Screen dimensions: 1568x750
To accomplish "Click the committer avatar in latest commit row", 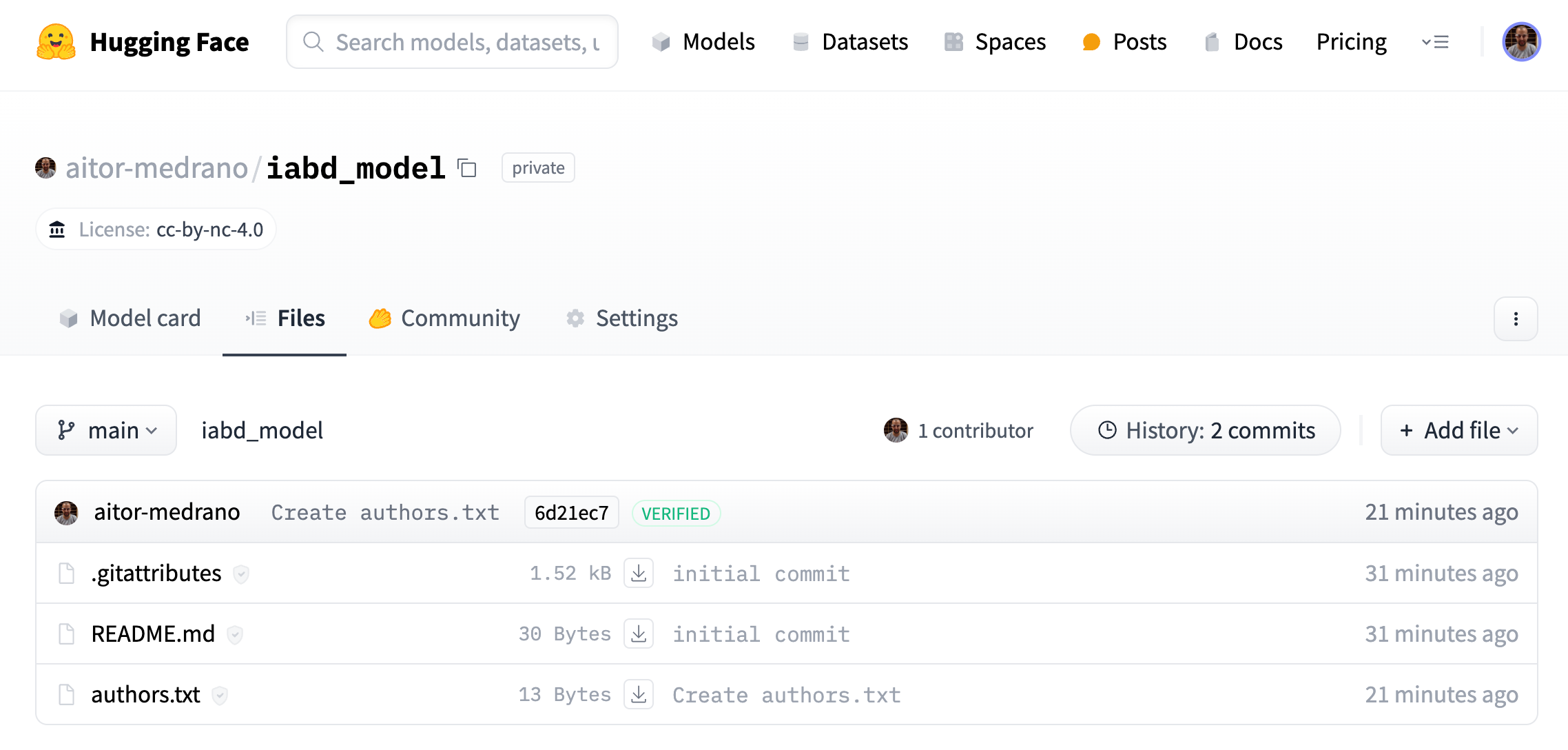I will click(66, 513).
